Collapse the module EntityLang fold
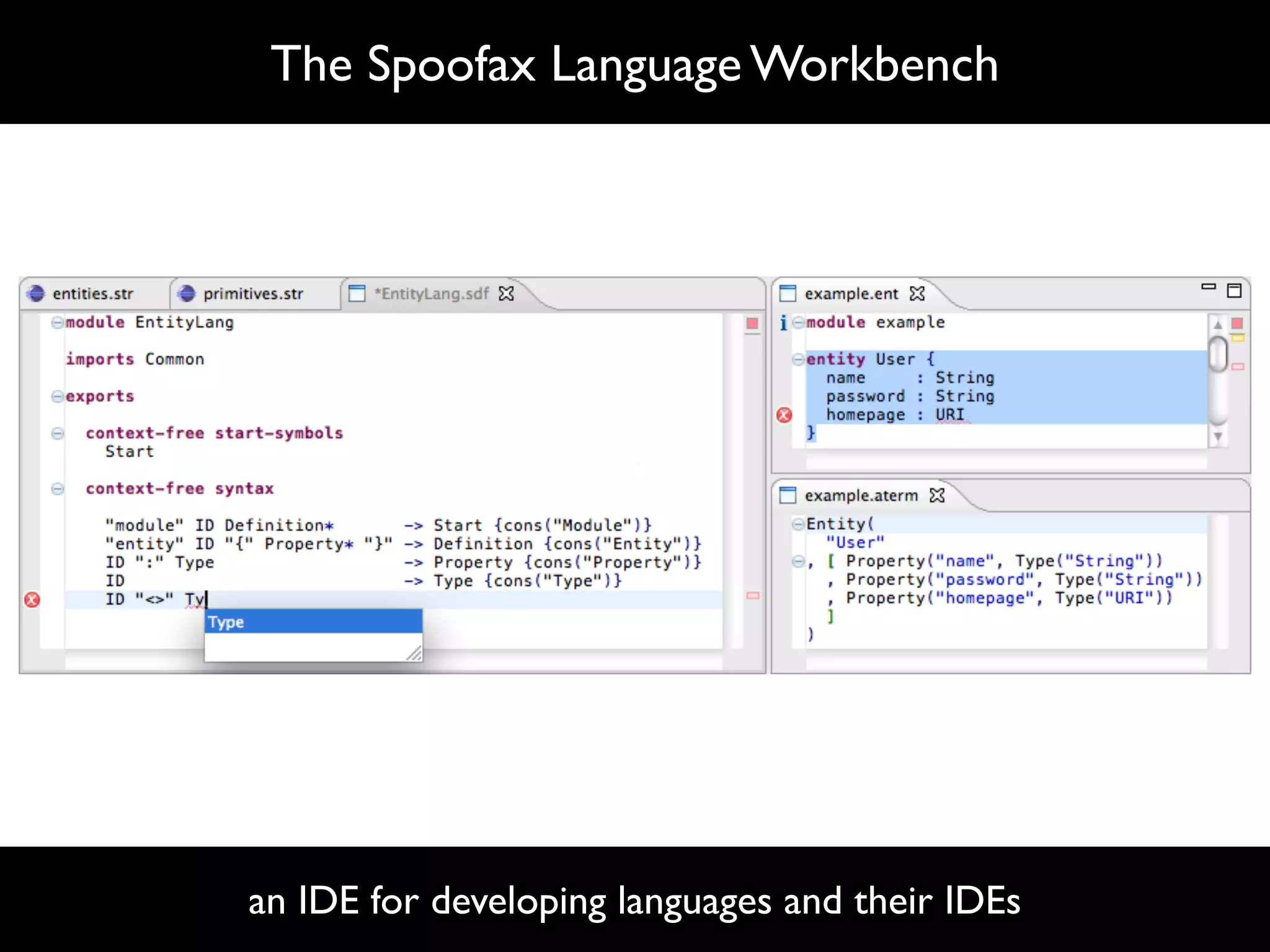This screenshot has height=952, width=1270. (x=57, y=323)
